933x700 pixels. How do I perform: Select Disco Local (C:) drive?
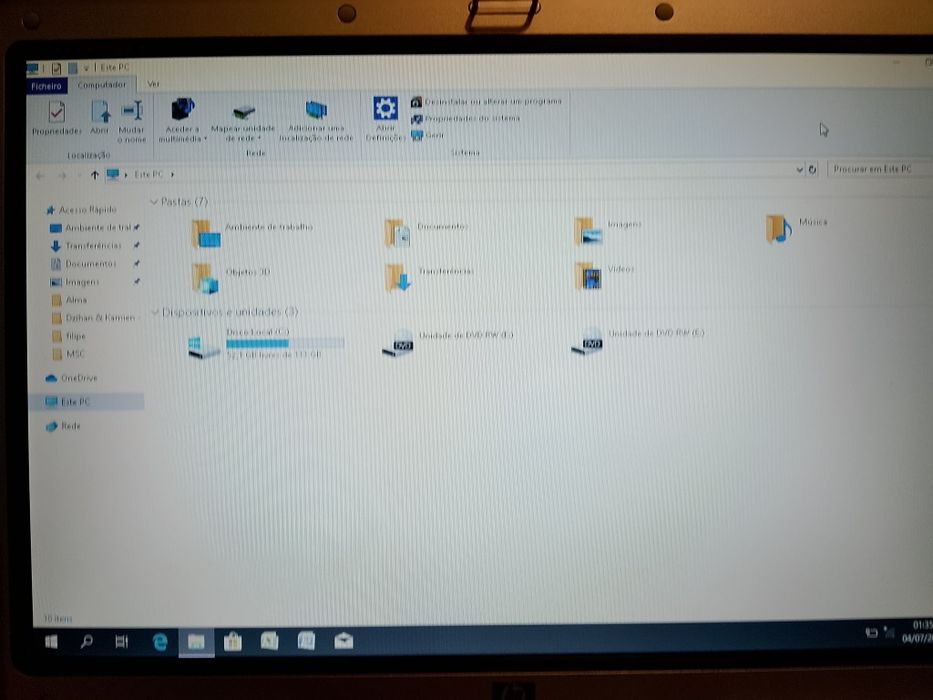[266, 343]
